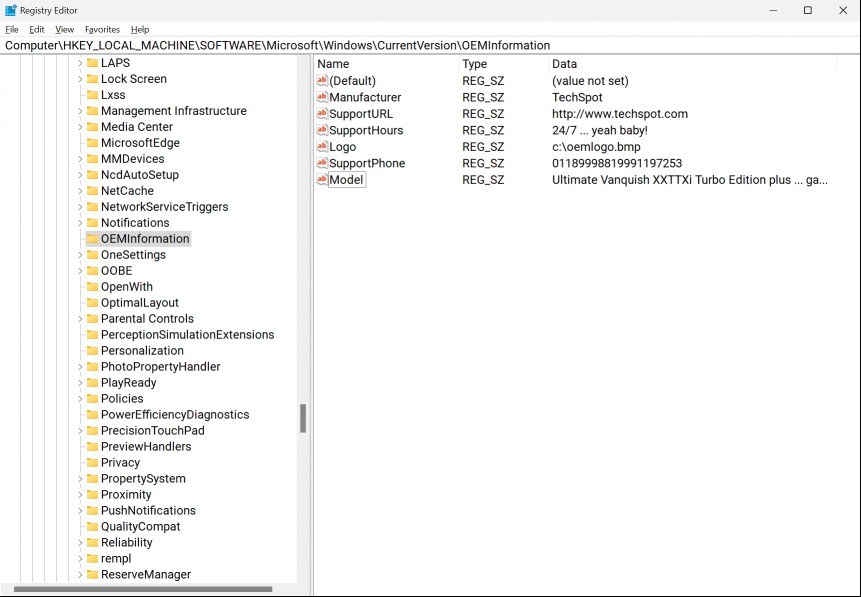Expand the PrecisionTouchPad key

[80, 430]
